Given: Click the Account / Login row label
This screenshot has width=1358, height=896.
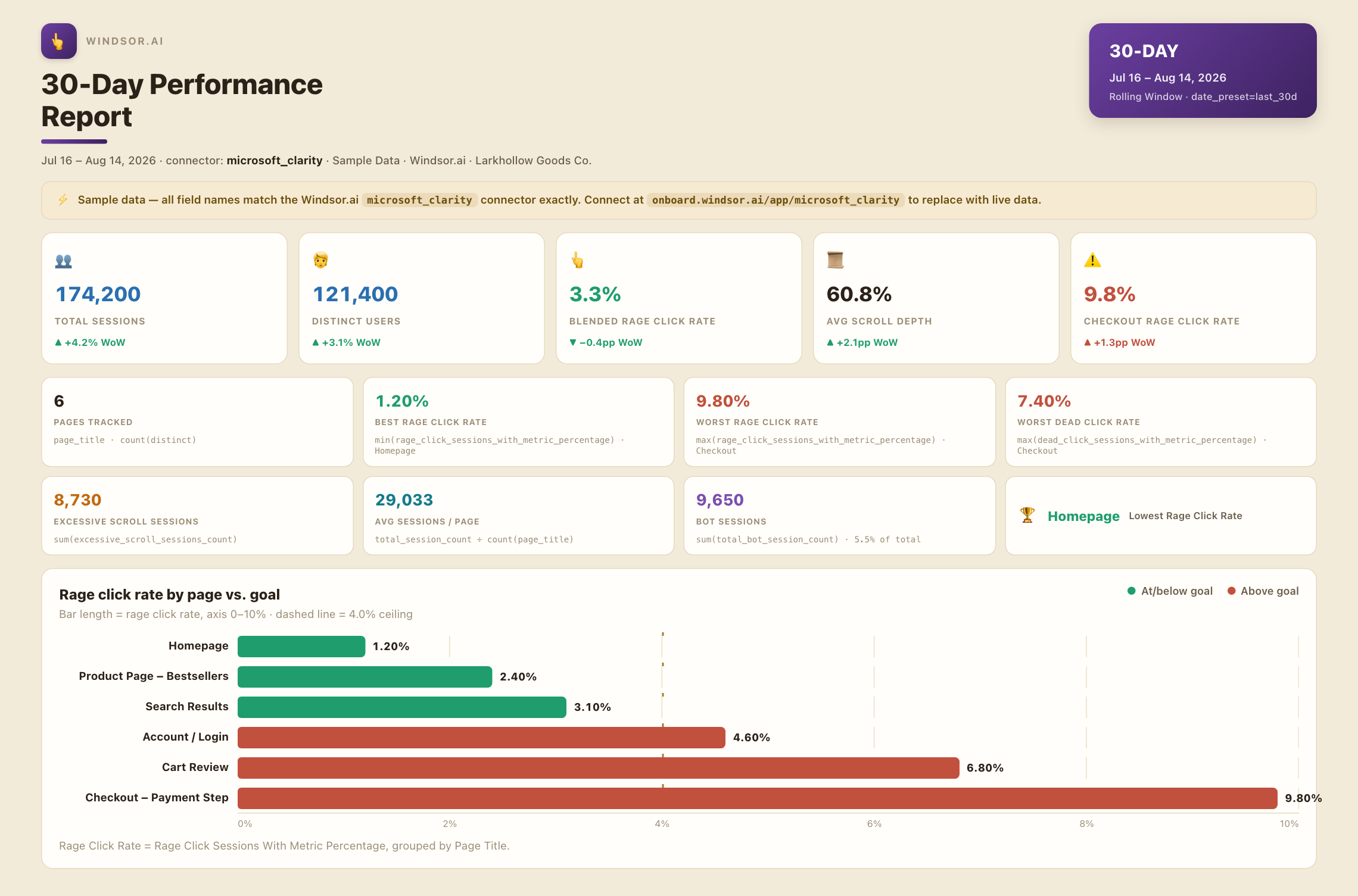Looking at the screenshot, I should point(186,737).
